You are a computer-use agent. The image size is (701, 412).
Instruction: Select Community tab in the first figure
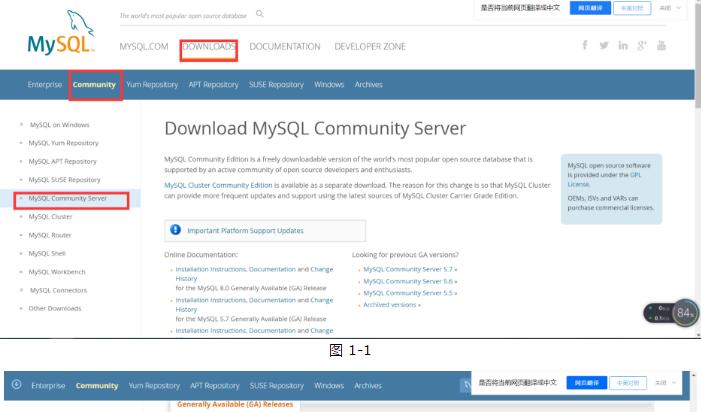(x=94, y=84)
